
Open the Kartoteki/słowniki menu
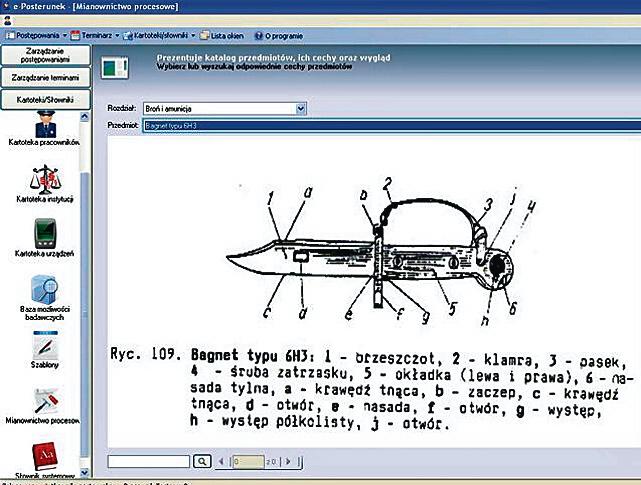(x=160, y=35)
